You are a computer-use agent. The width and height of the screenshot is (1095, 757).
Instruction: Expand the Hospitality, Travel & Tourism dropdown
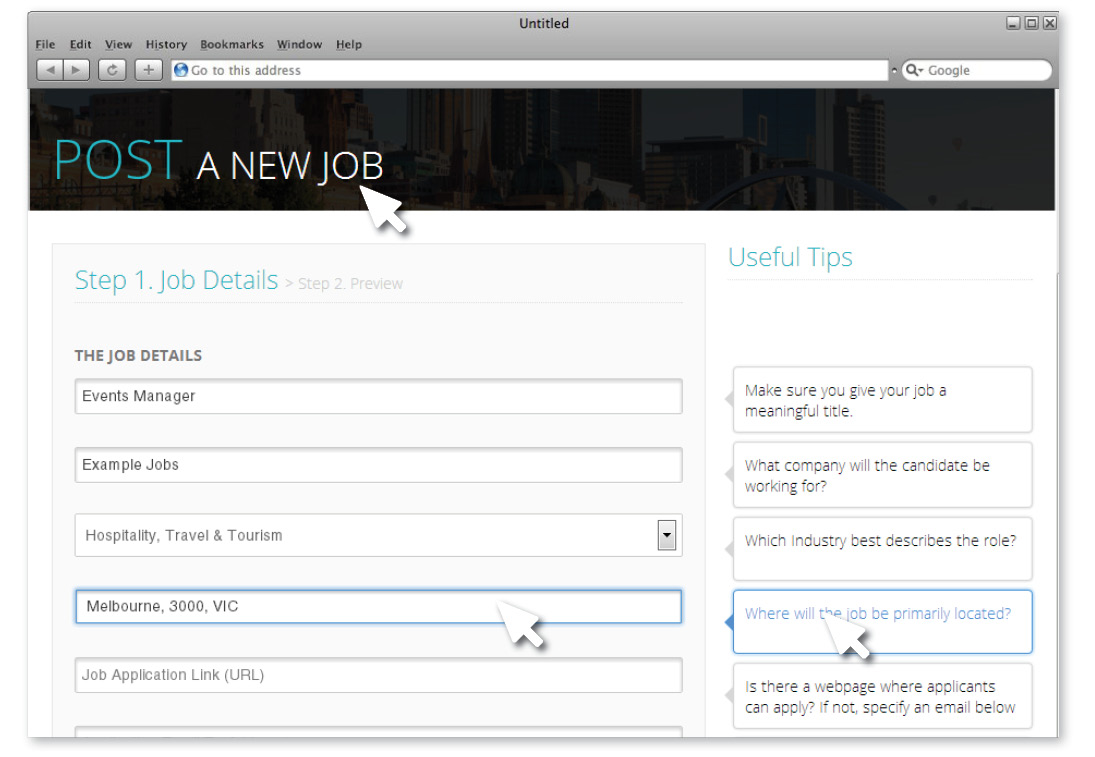point(666,535)
